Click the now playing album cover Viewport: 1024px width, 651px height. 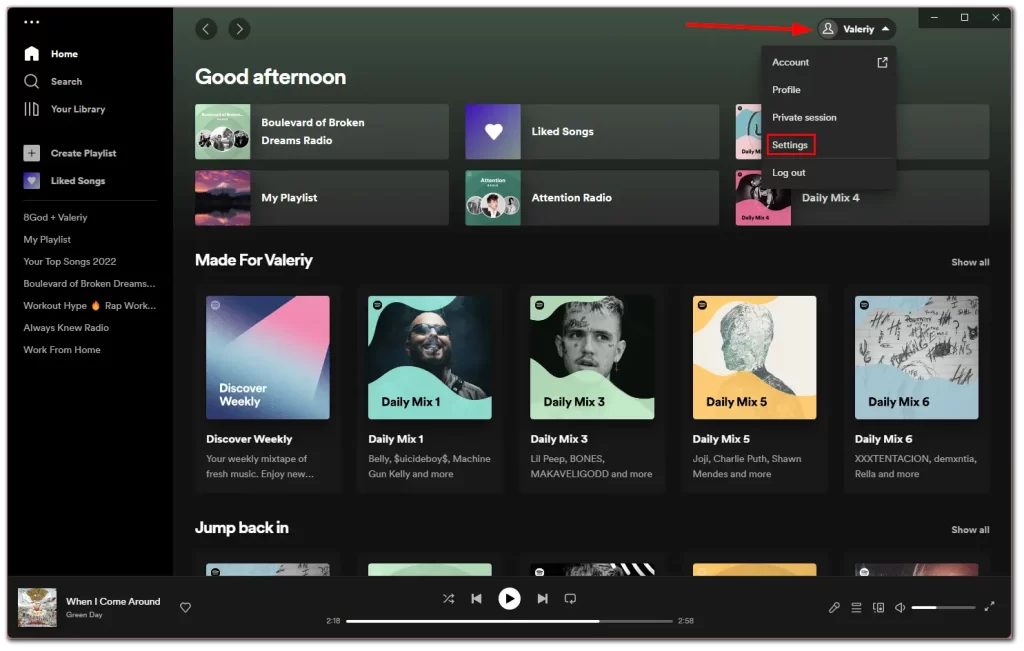click(37, 608)
